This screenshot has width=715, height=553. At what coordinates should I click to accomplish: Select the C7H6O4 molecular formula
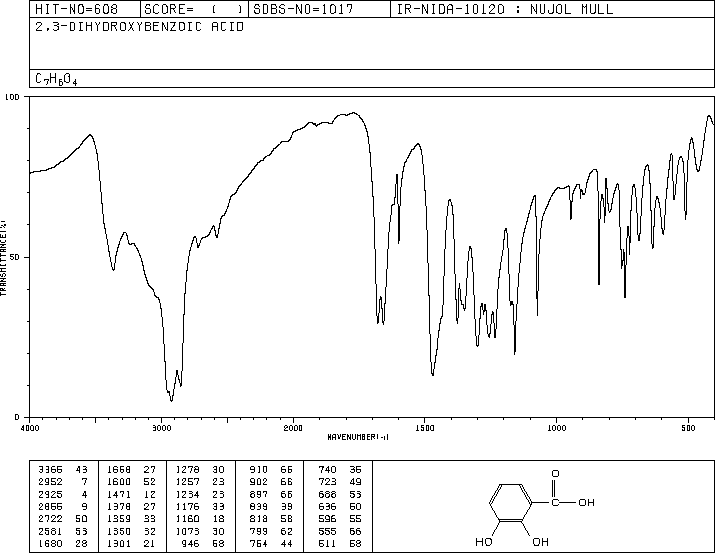[56, 79]
